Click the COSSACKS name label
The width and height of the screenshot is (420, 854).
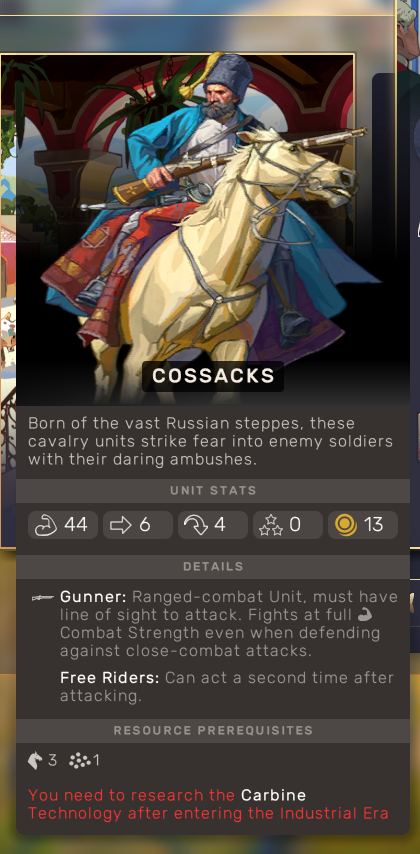(x=213, y=376)
